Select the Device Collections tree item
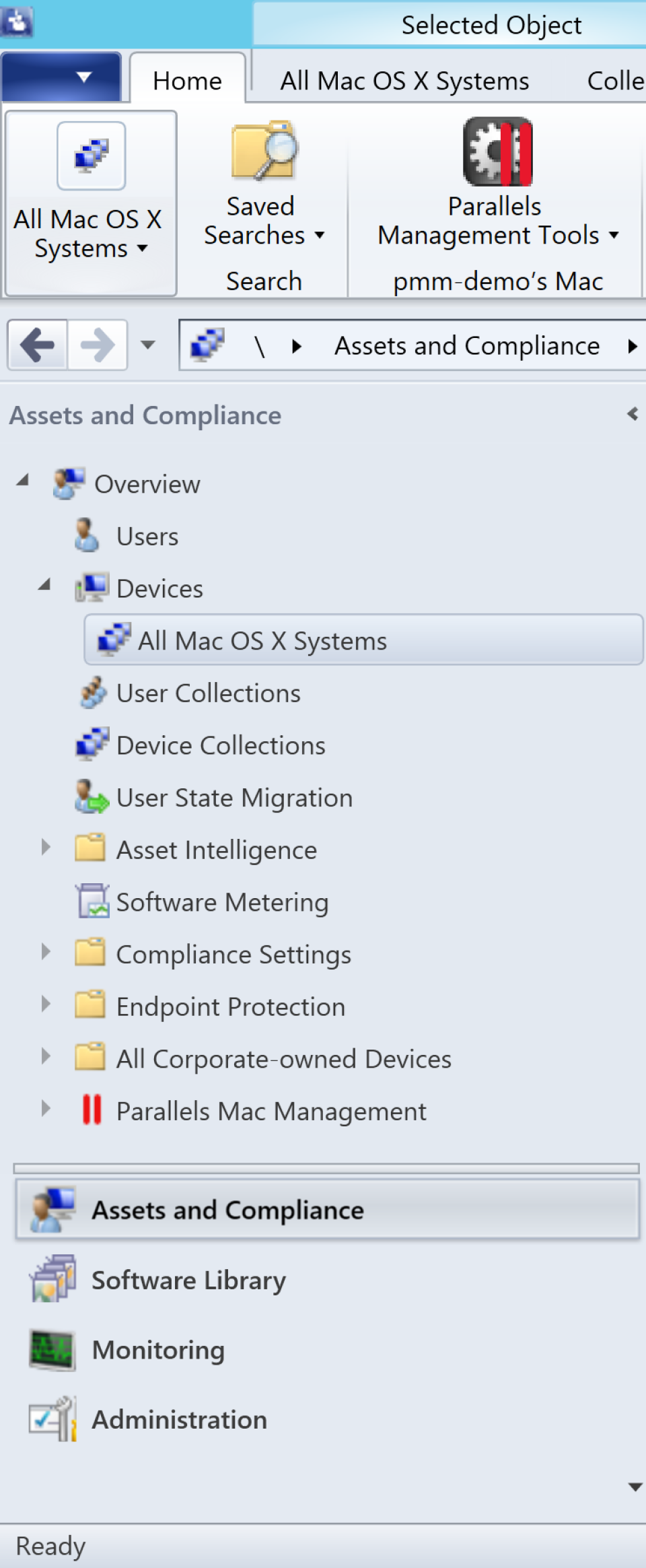The height and width of the screenshot is (1568, 646). (x=221, y=745)
